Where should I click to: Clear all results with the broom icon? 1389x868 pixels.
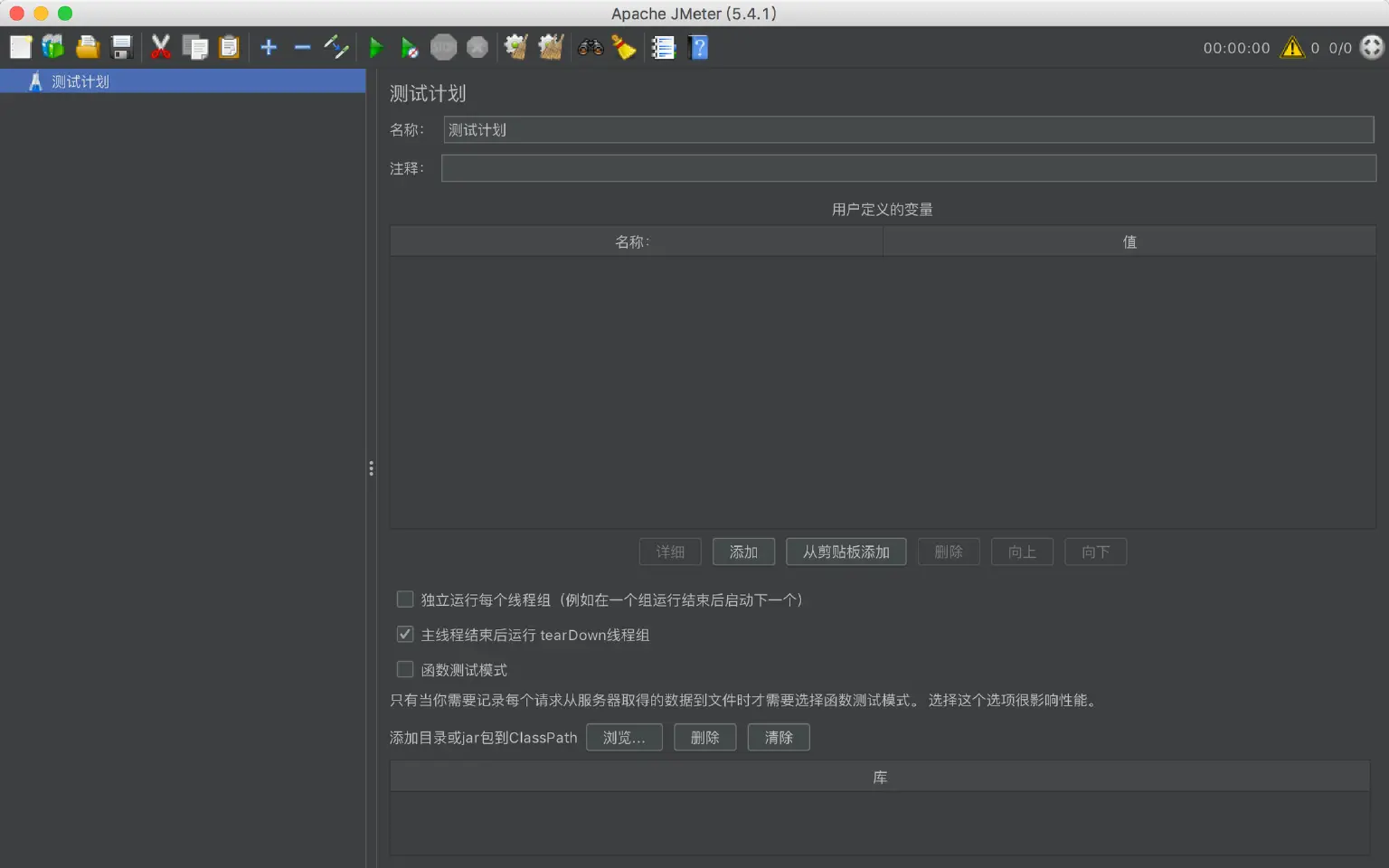coord(624,47)
